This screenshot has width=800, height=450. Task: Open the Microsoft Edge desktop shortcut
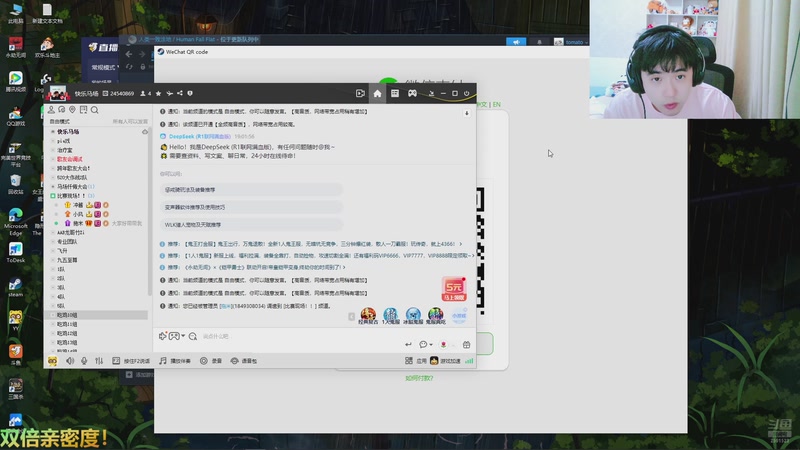15,222
